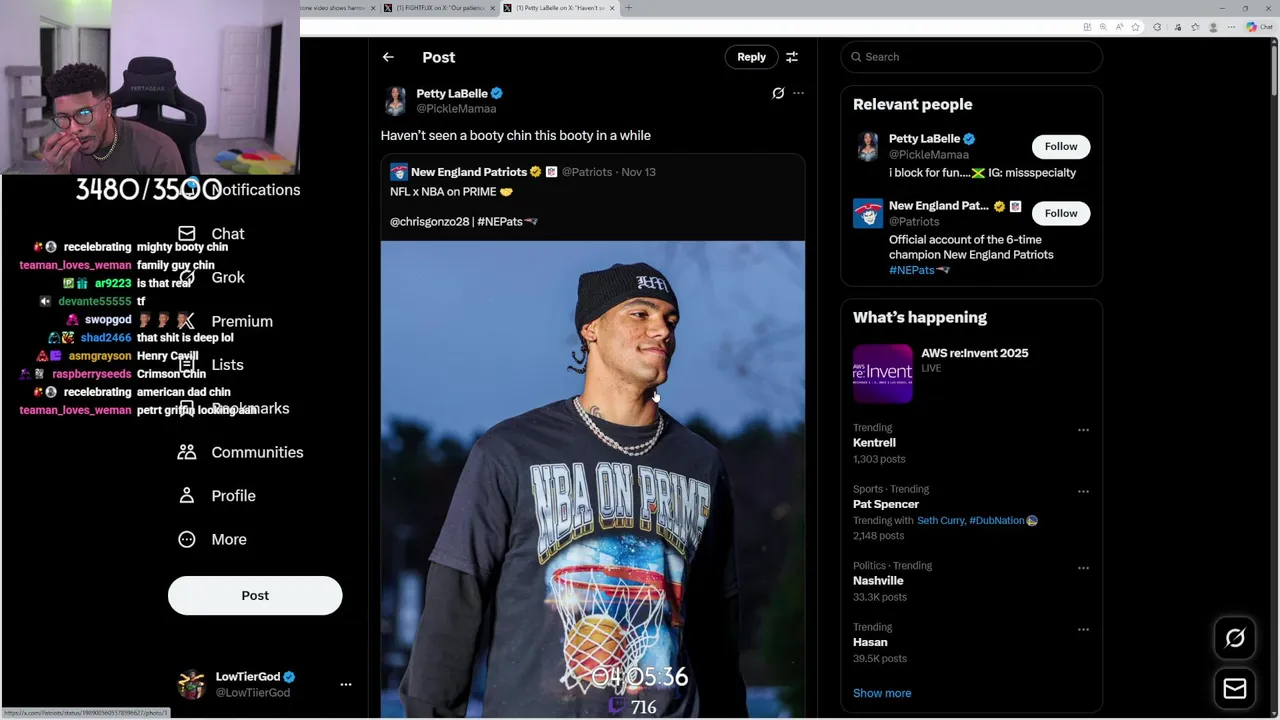Click the @PickleMamaa handle in the post header
Image resolution: width=1280 pixels, height=720 pixels.
click(456, 108)
